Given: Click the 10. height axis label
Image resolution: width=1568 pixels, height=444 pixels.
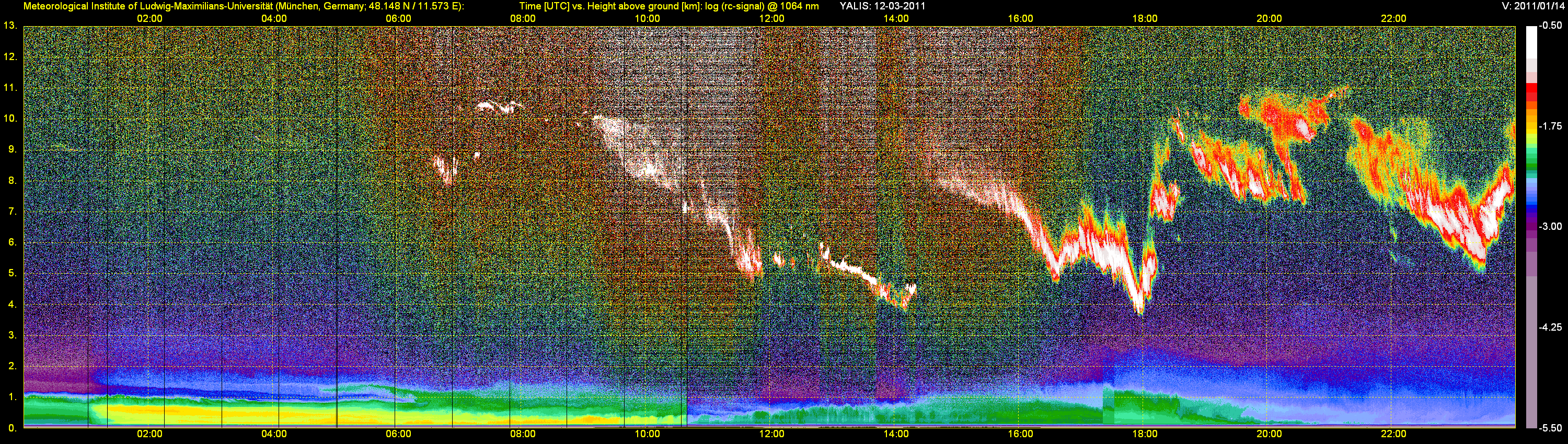Looking at the screenshot, I should click(x=10, y=119).
